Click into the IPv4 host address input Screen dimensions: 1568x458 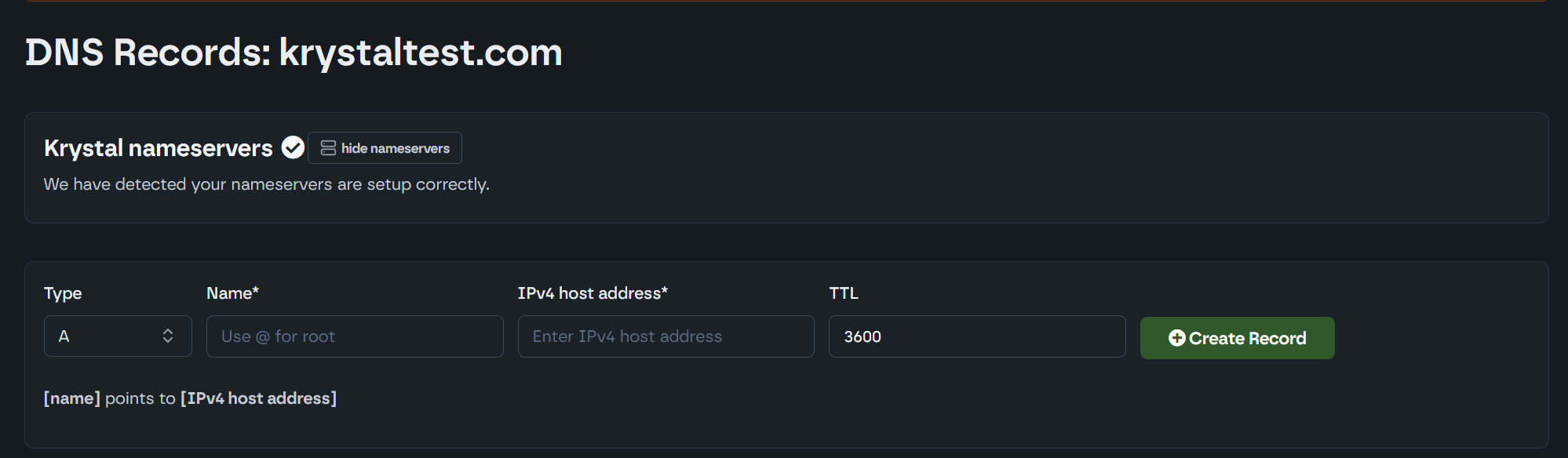pyautogui.click(x=665, y=336)
